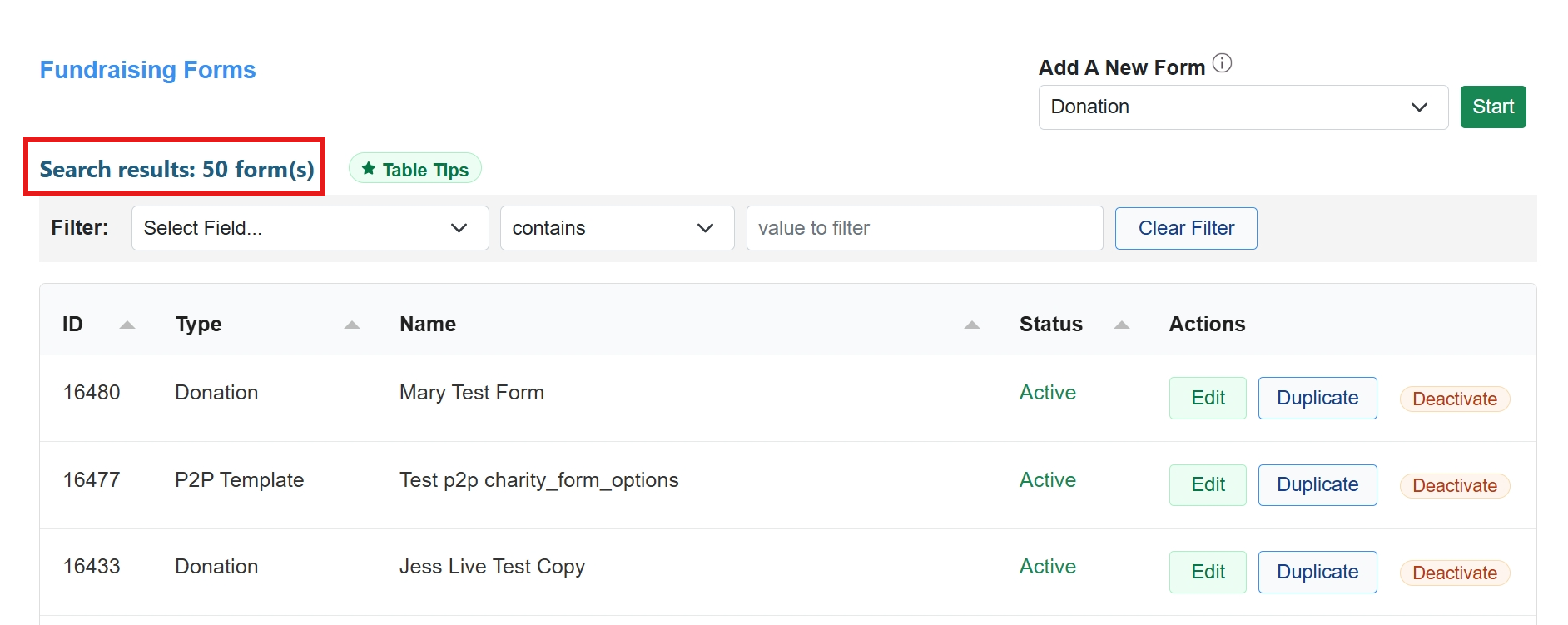Image resolution: width=1568 pixels, height=625 pixels.
Task: Open the contains operator dropdown
Action: coord(617,228)
